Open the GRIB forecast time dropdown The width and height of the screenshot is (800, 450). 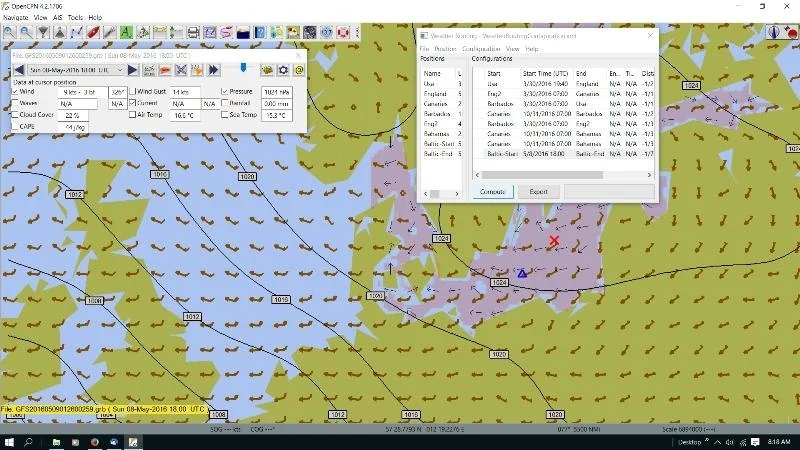point(77,70)
